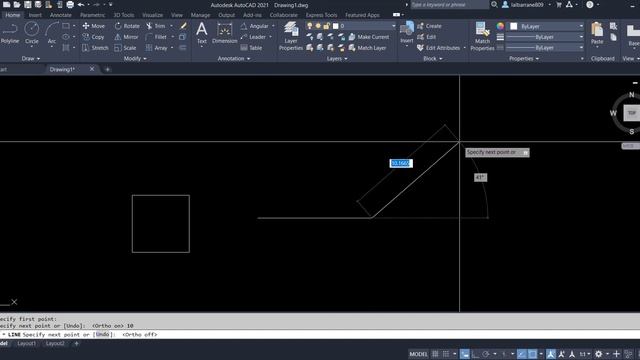
Task: Click the Mirror tool
Action: click(x=127, y=37)
